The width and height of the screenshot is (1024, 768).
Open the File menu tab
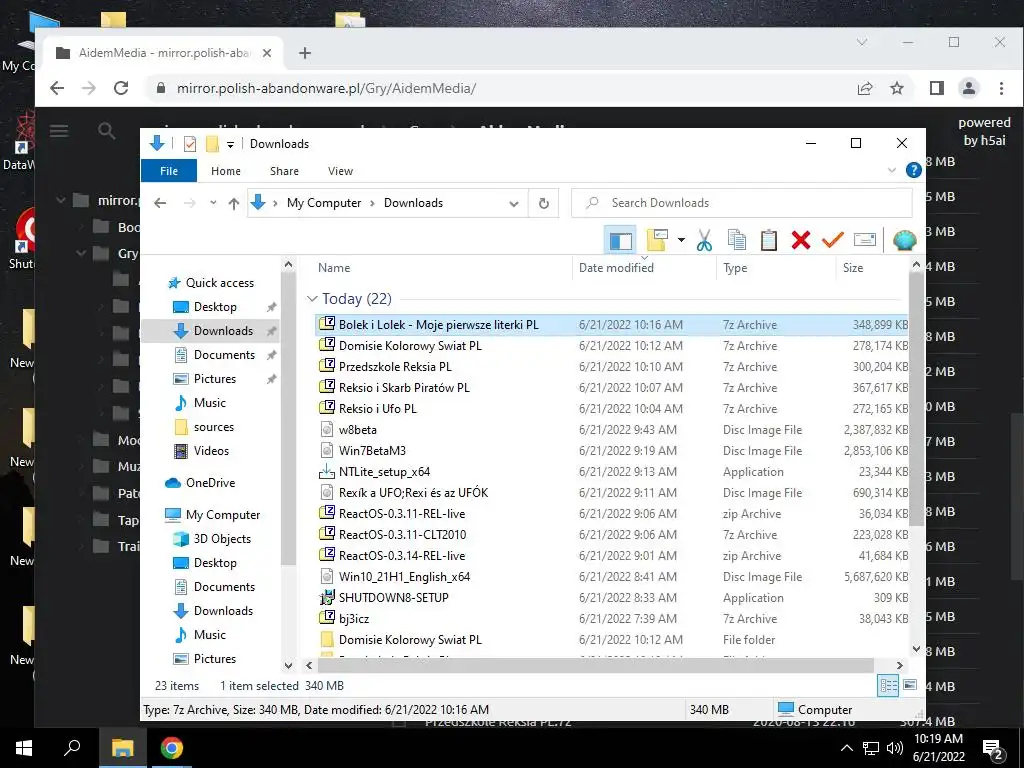point(168,170)
